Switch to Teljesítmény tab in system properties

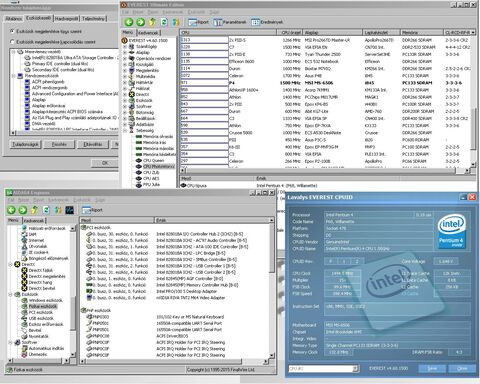click(93, 19)
